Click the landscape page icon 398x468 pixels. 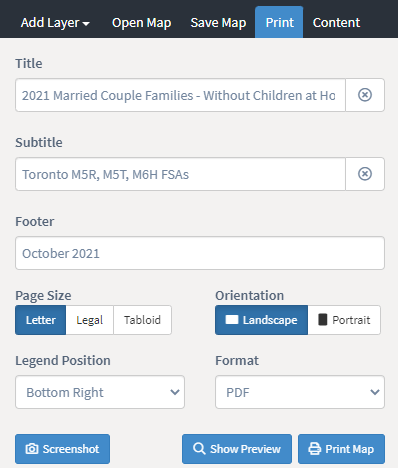coord(232,320)
